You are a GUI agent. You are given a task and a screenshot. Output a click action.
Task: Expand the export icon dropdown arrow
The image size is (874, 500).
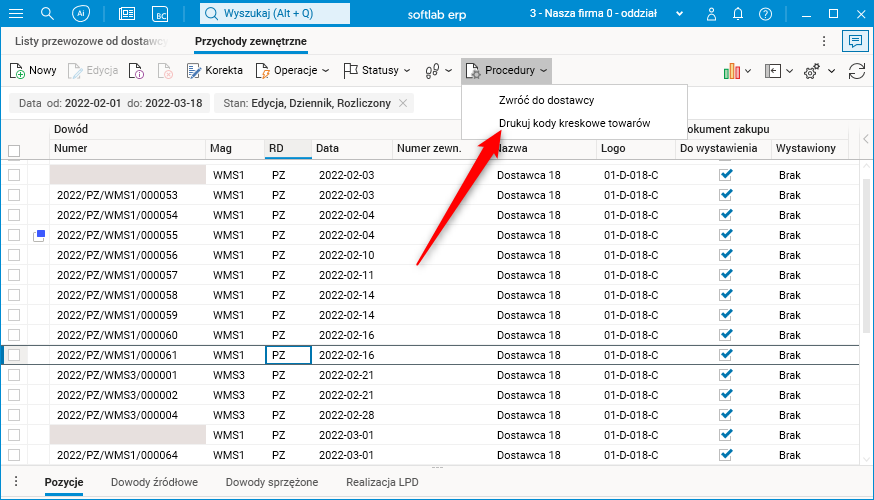pyautogui.click(x=789, y=71)
